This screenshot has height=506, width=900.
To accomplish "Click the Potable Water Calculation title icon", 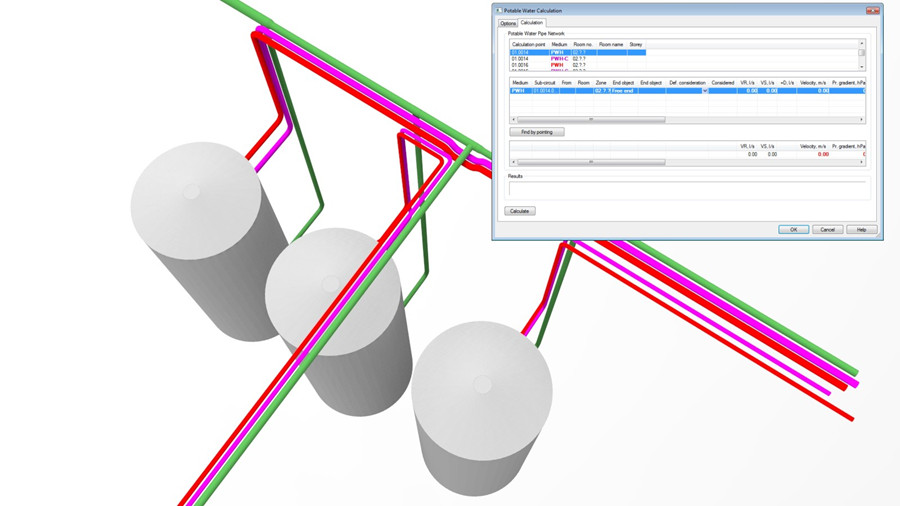I will pyautogui.click(x=499, y=10).
